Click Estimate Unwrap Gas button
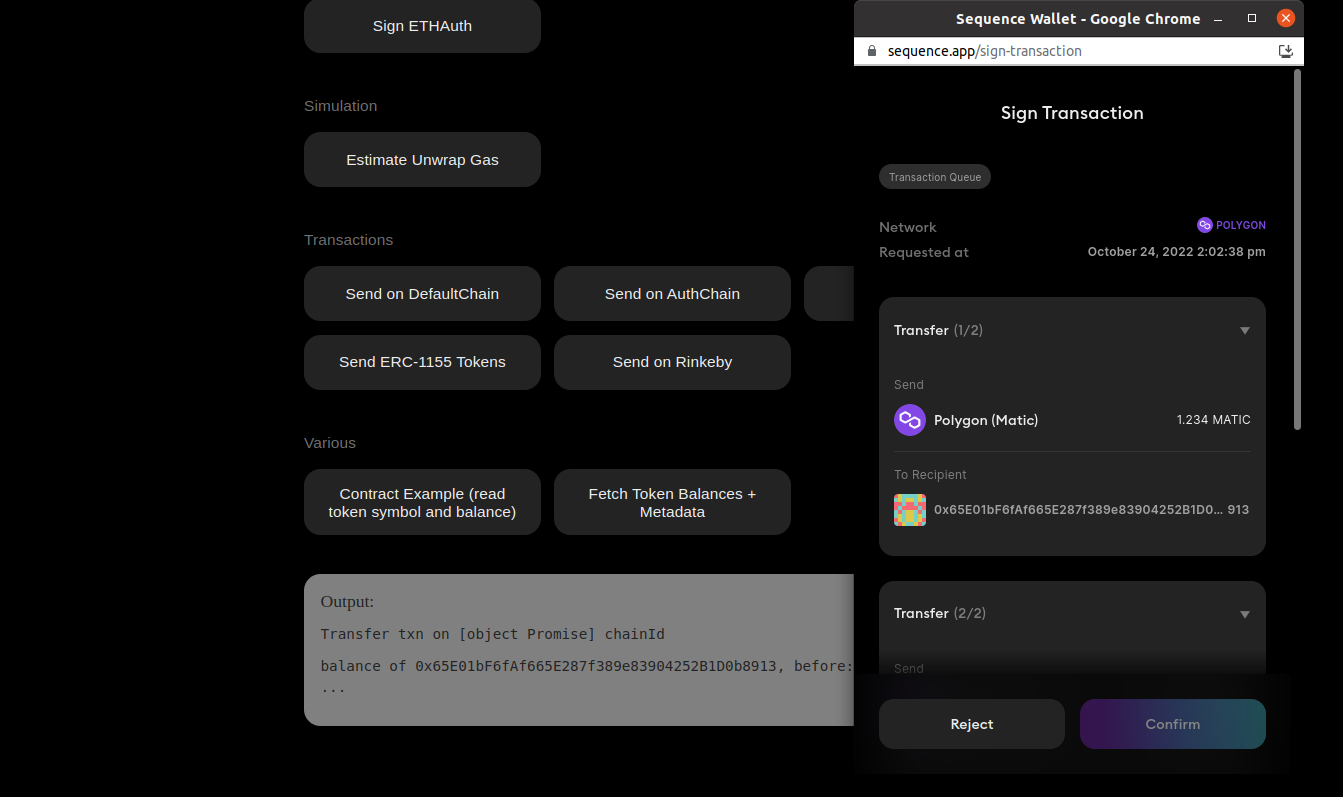This screenshot has height=797, width=1343. point(422,160)
